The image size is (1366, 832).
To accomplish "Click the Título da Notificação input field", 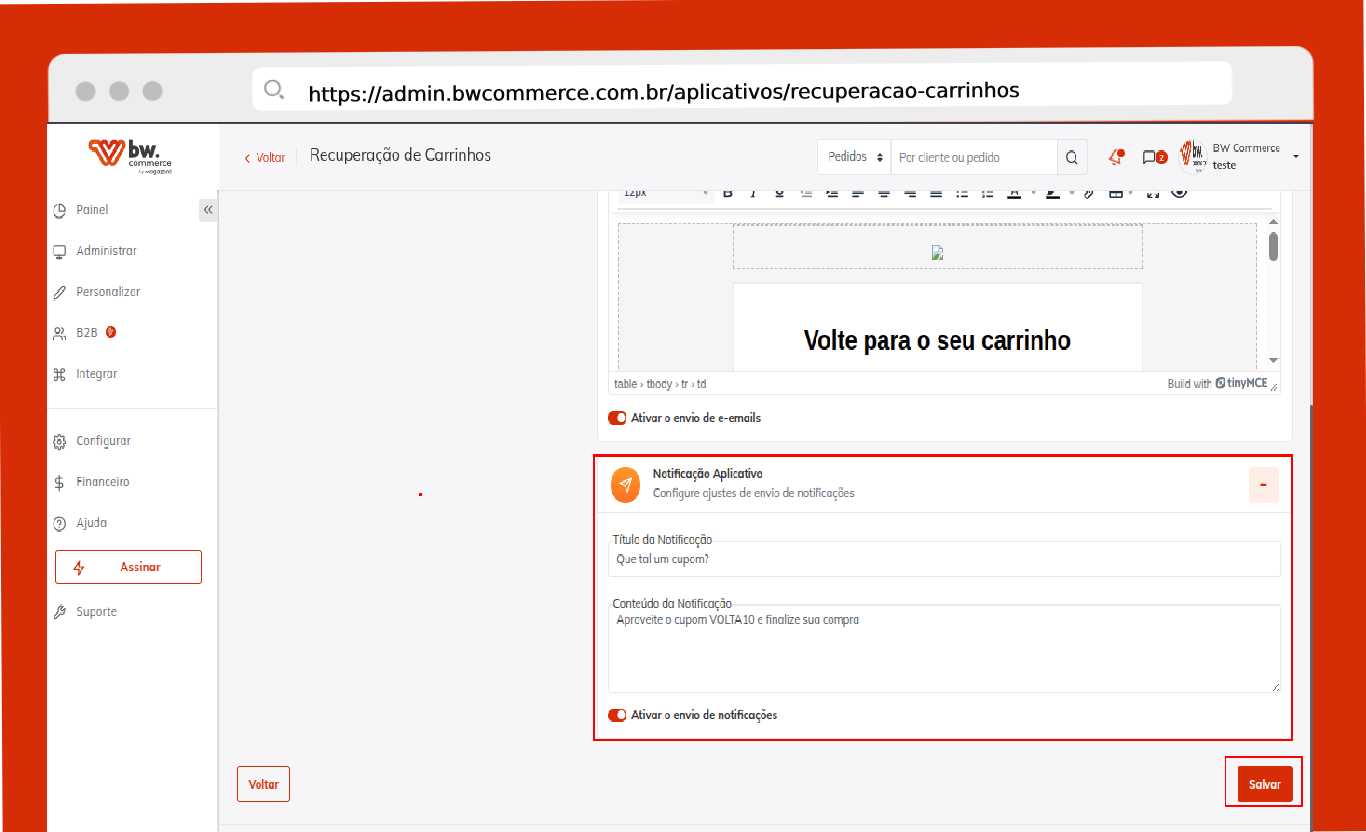I will coord(944,559).
